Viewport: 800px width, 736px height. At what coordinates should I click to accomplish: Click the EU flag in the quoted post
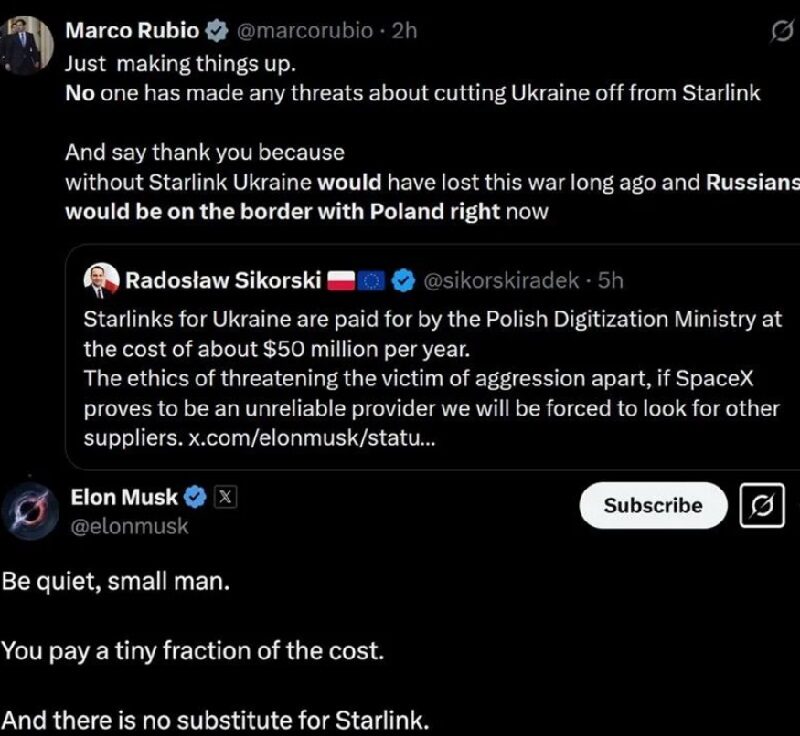click(372, 281)
